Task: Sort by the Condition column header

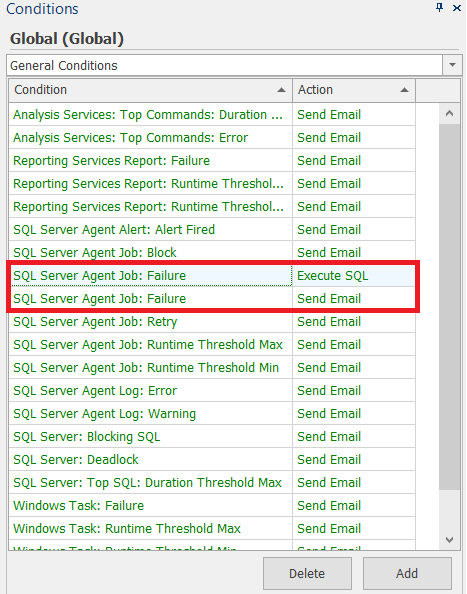Action: 150,90
